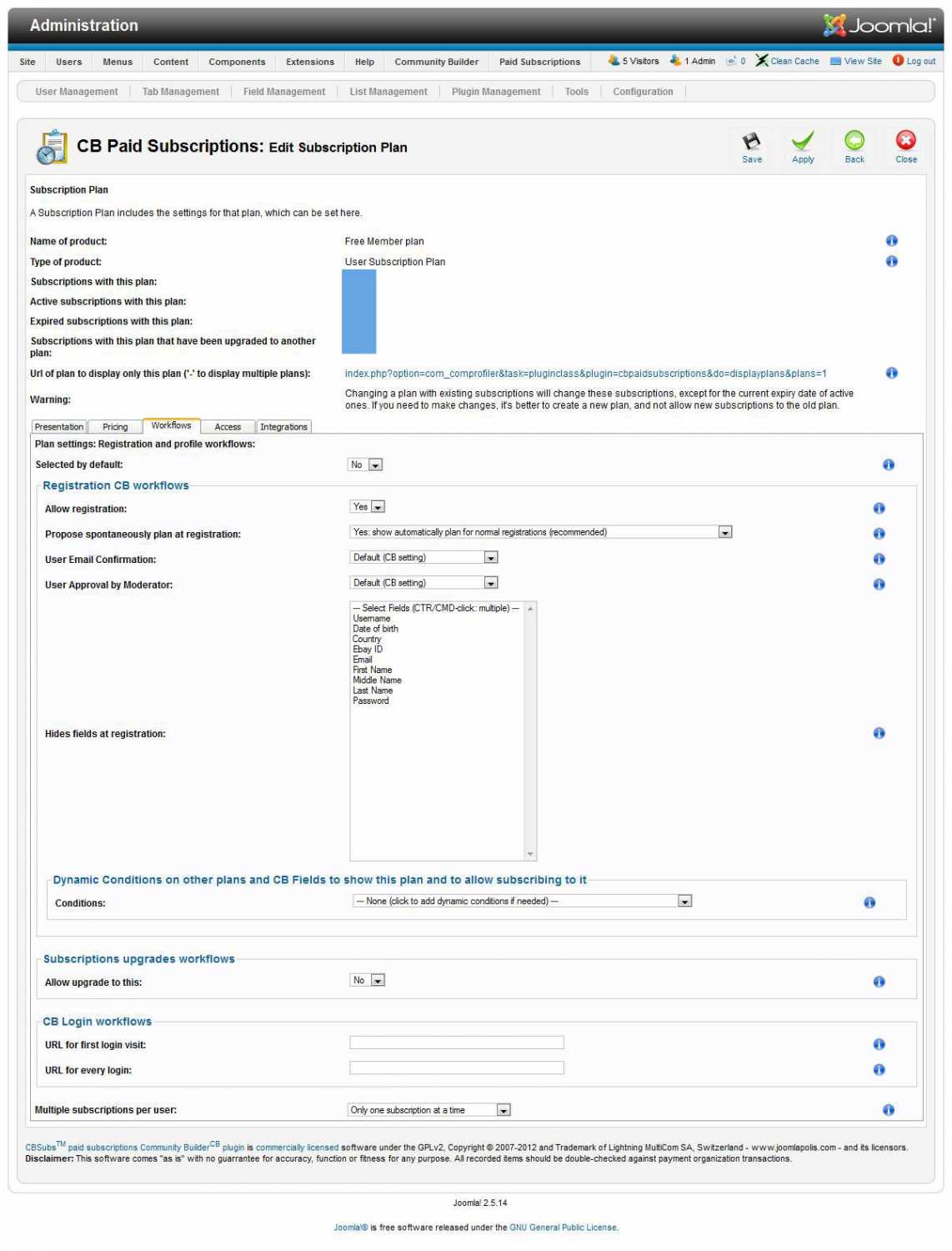This screenshot has width=952, height=1251.
Task: Switch to the Presentation tab
Action: click(59, 426)
